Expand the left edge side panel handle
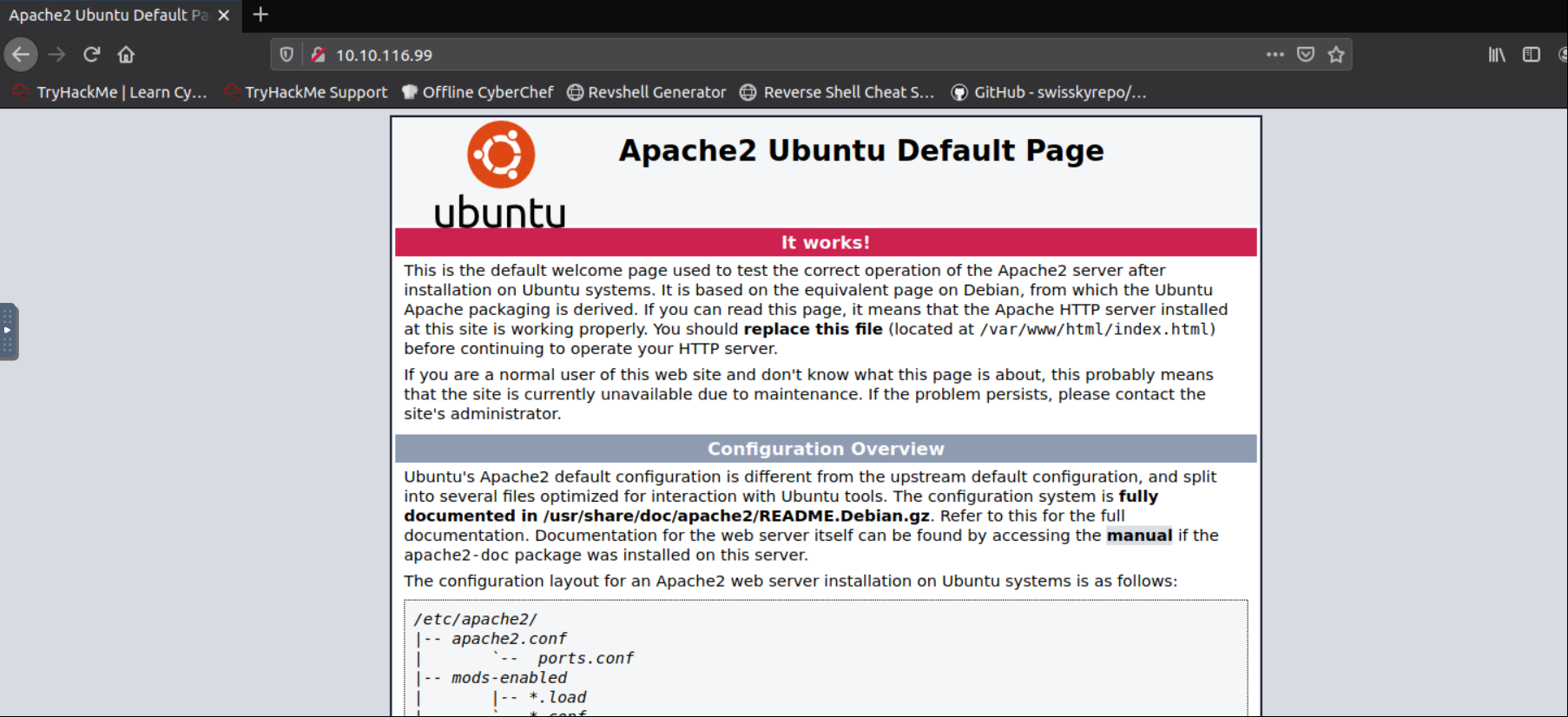The height and width of the screenshot is (717, 1568). pyautogui.click(x=8, y=331)
